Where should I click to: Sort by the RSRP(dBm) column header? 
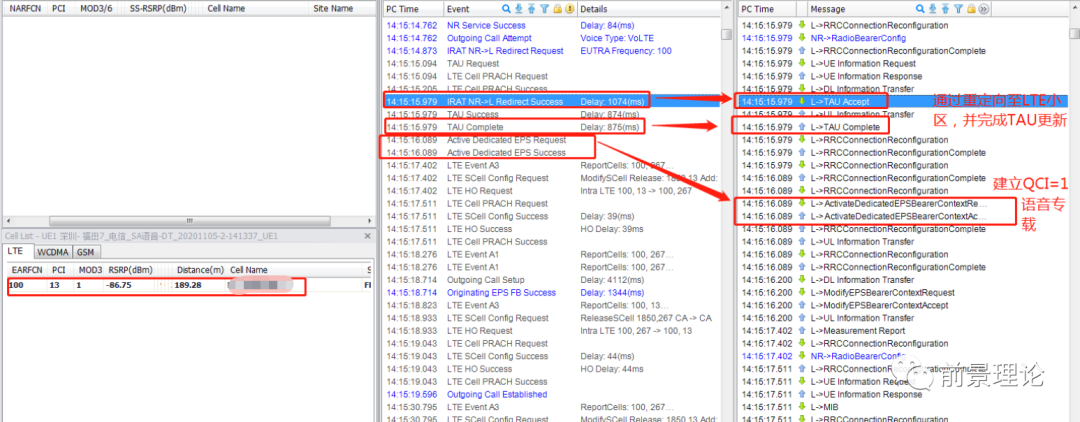tap(131, 270)
